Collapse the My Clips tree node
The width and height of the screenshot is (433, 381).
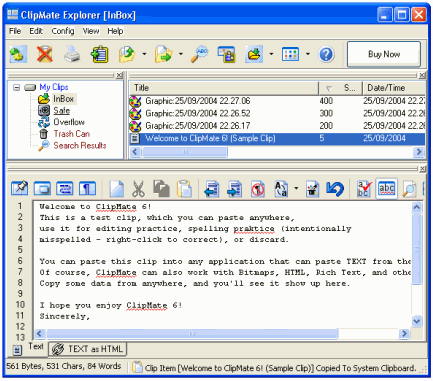click(16, 88)
